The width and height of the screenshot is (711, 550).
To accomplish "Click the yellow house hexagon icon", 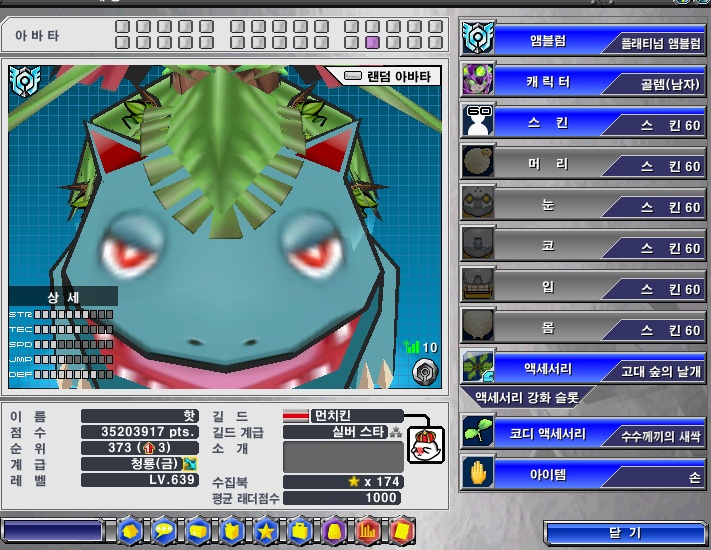I will (x=130, y=531).
